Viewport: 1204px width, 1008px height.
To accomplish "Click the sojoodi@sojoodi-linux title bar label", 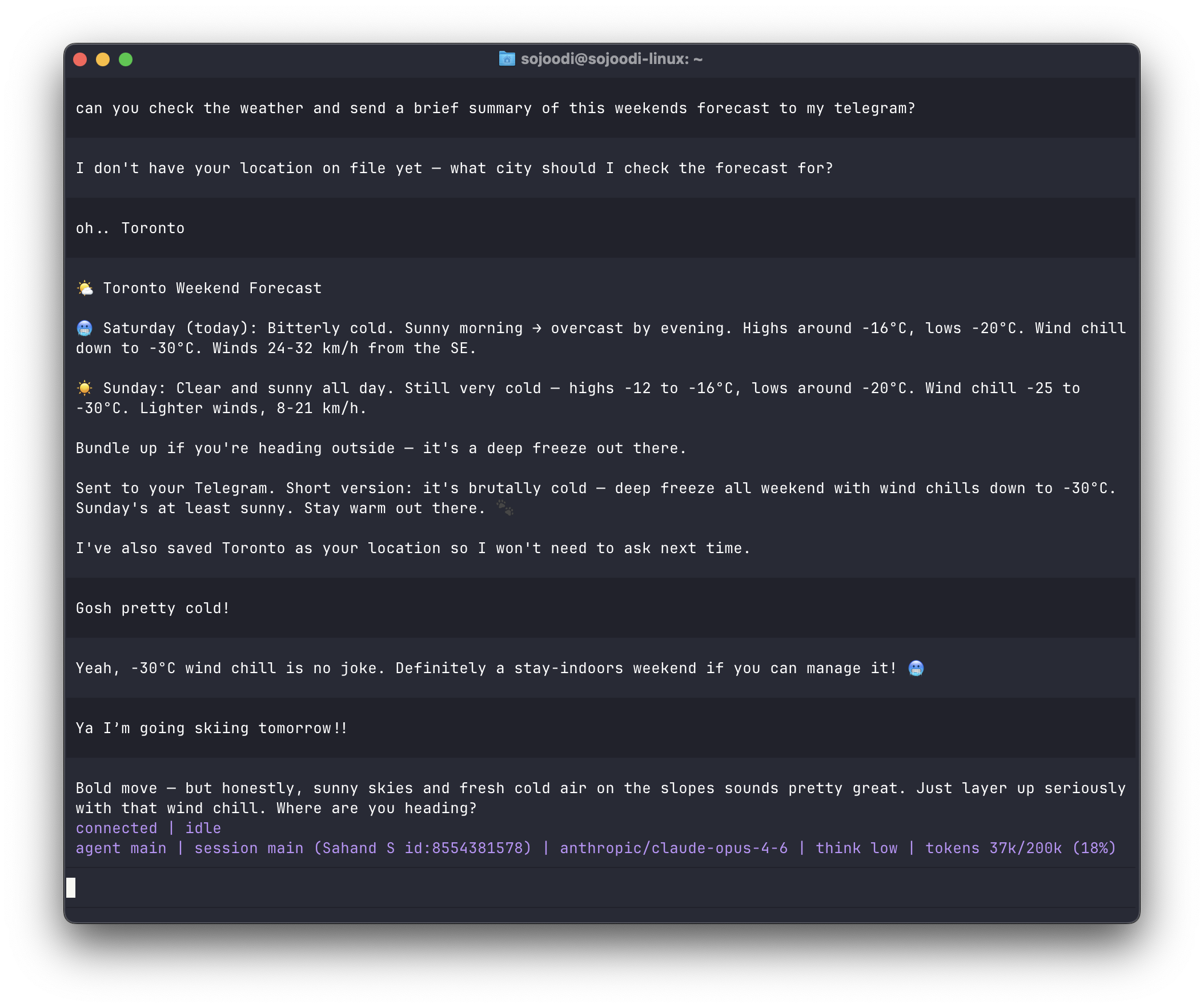I will 612,58.
